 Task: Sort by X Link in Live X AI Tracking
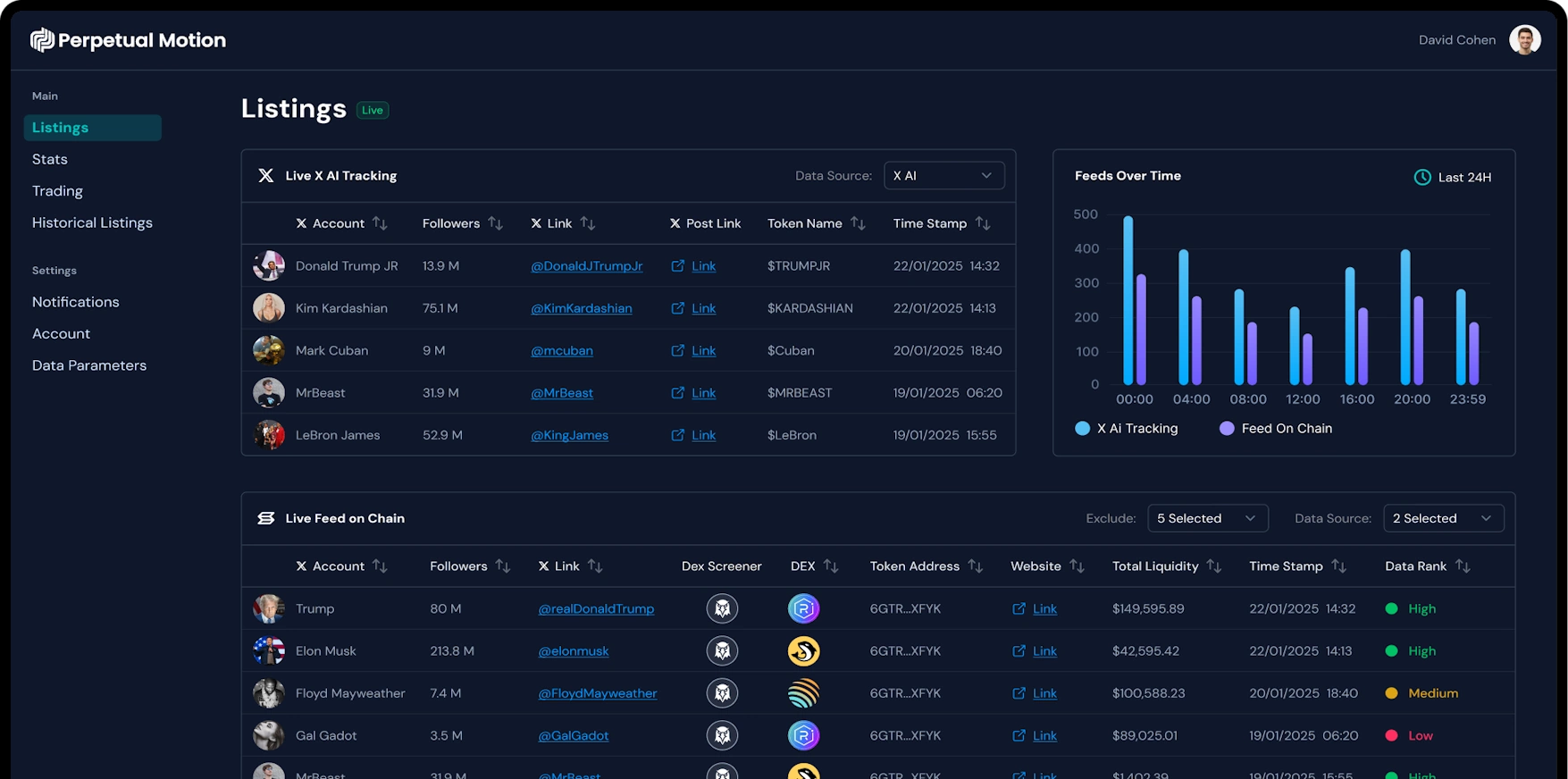click(x=588, y=223)
